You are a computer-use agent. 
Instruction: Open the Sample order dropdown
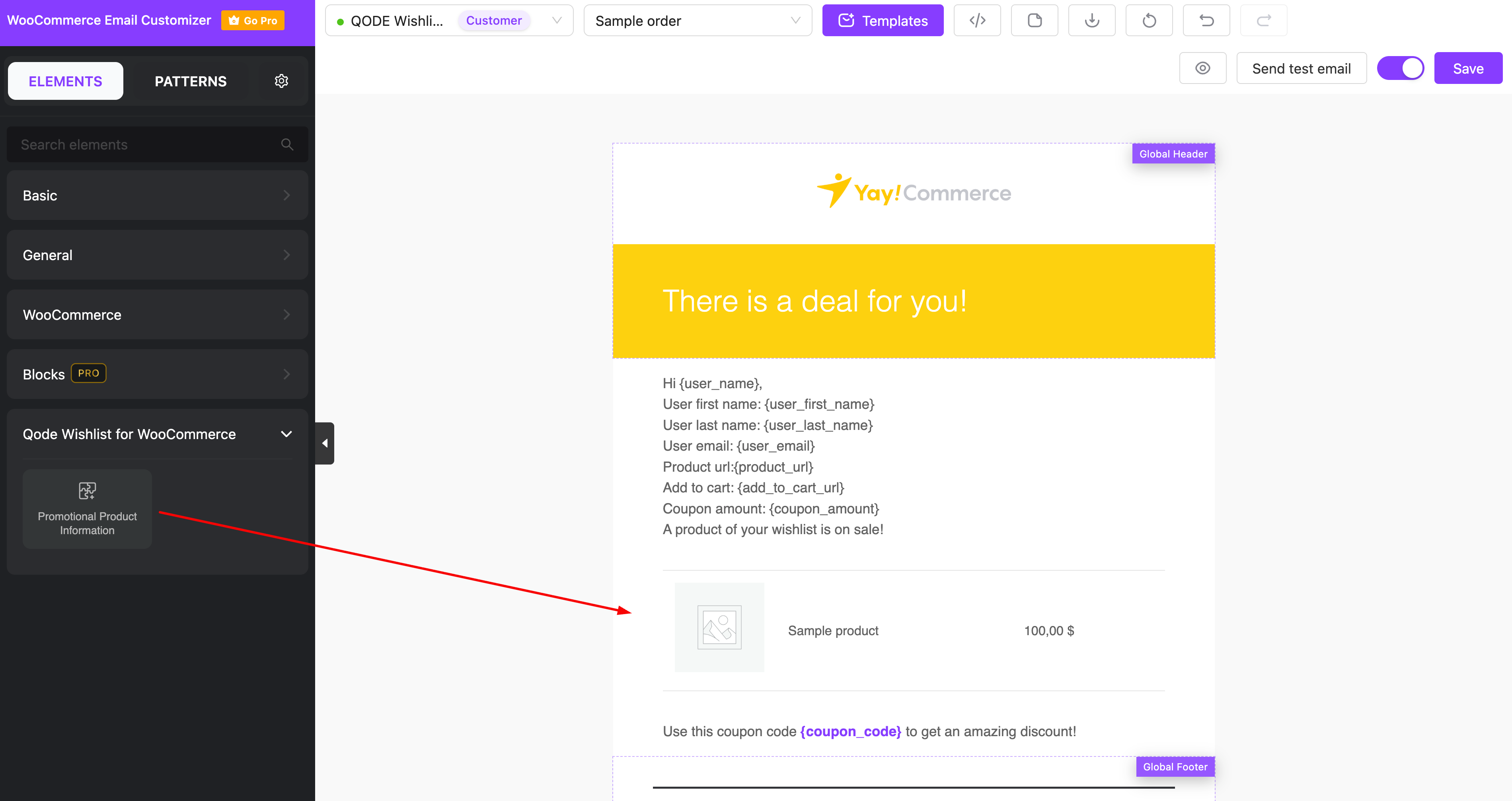pyautogui.click(x=697, y=21)
